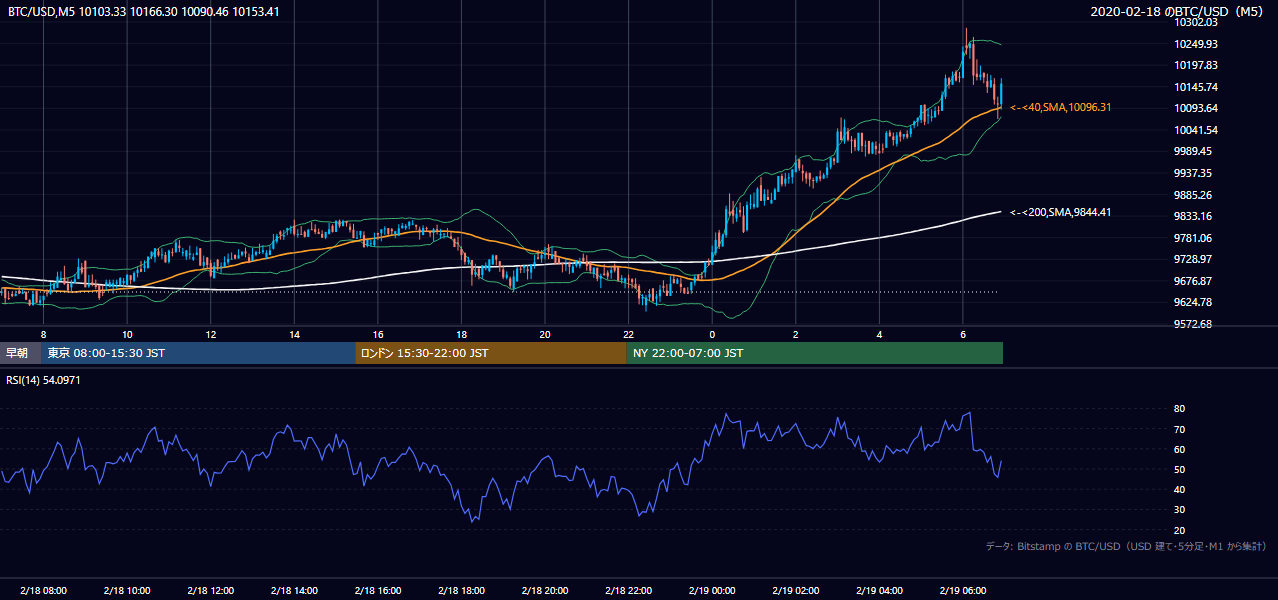Click price axis label 9885.26
The image size is (1278, 600).
pyautogui.click(x=1192, y=195)
